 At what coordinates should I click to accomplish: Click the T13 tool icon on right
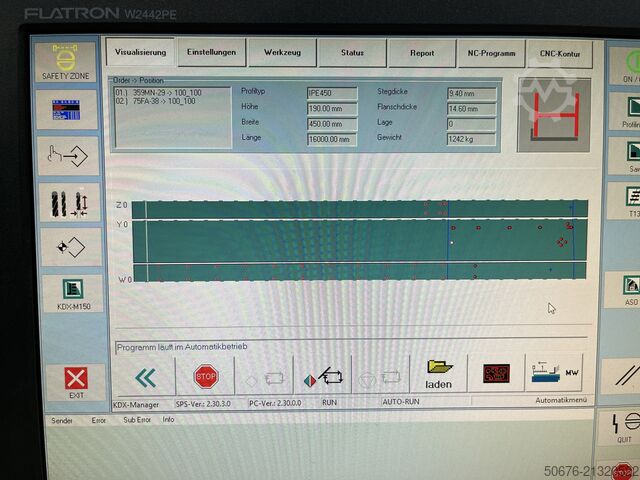click(x=630, y=203)
